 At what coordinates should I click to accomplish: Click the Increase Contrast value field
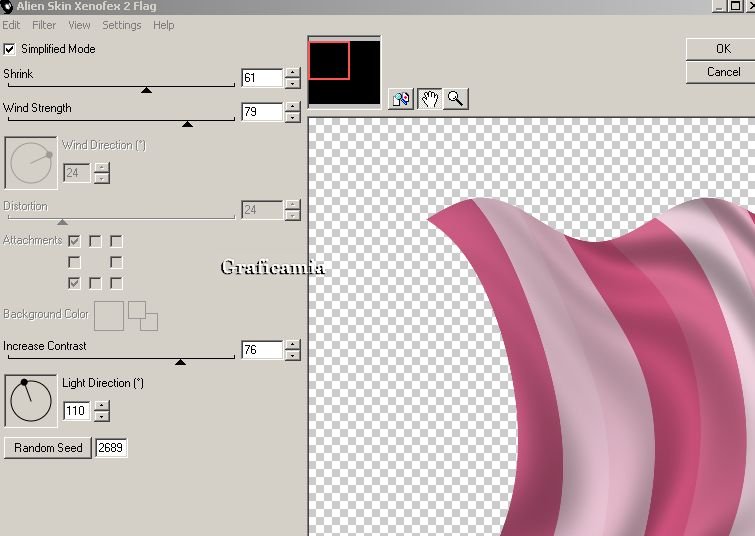click(x=261, y=350)
